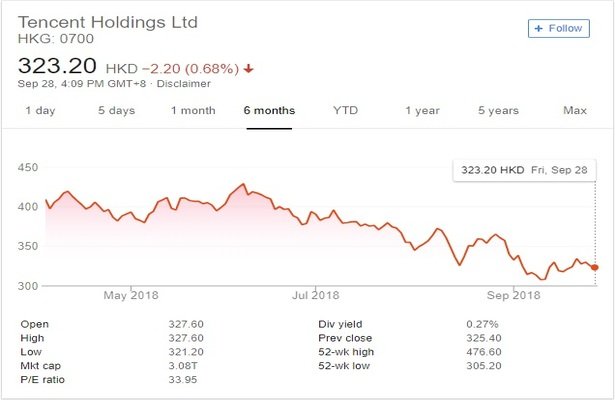Screen dimensions: 615x400
Task: Switch to YTD range
Action: 345,110
